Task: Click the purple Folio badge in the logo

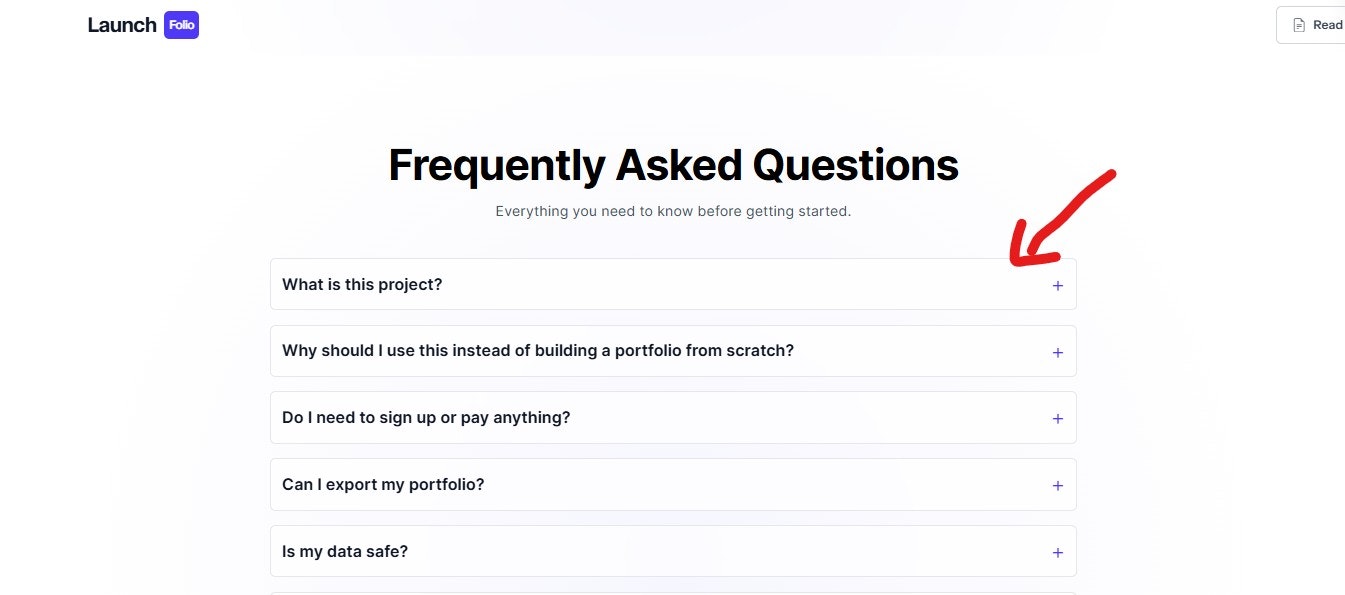Action: (181, 25)
